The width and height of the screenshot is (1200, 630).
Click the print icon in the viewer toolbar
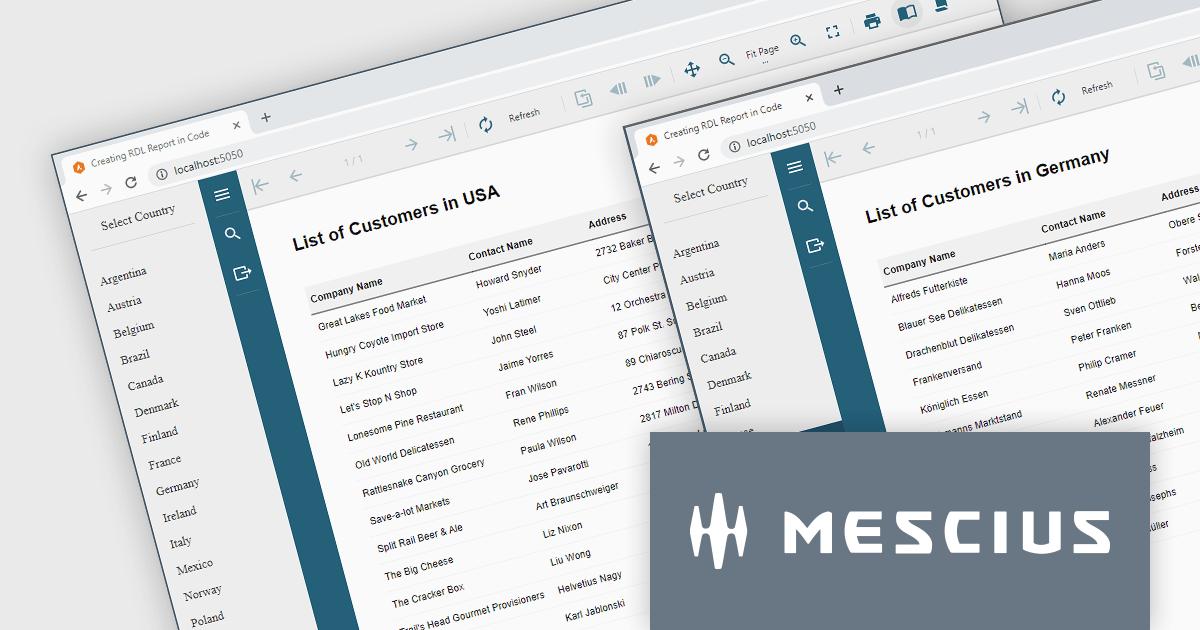[872, 21]
